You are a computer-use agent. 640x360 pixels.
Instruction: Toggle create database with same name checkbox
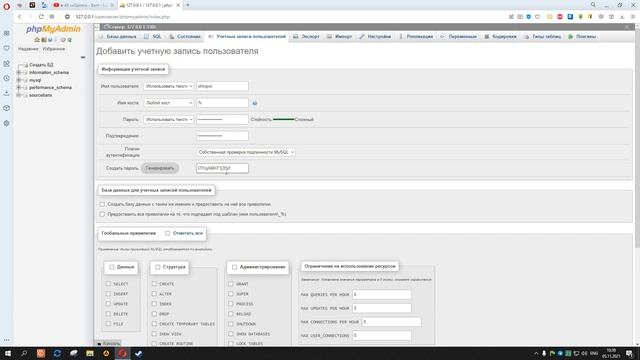(x=102, y=204)
